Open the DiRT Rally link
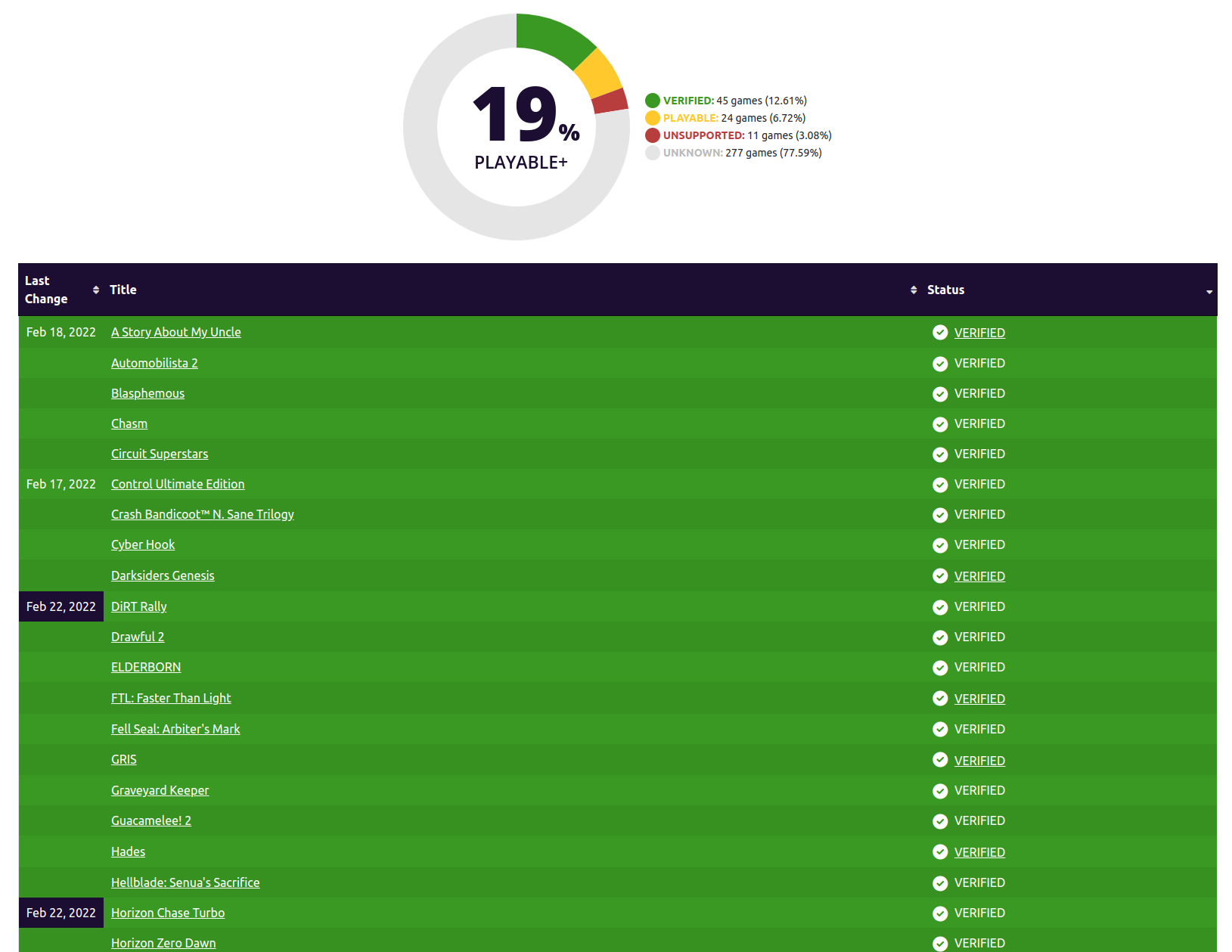Screen dimensions: 1232x952 pos(139,606)
